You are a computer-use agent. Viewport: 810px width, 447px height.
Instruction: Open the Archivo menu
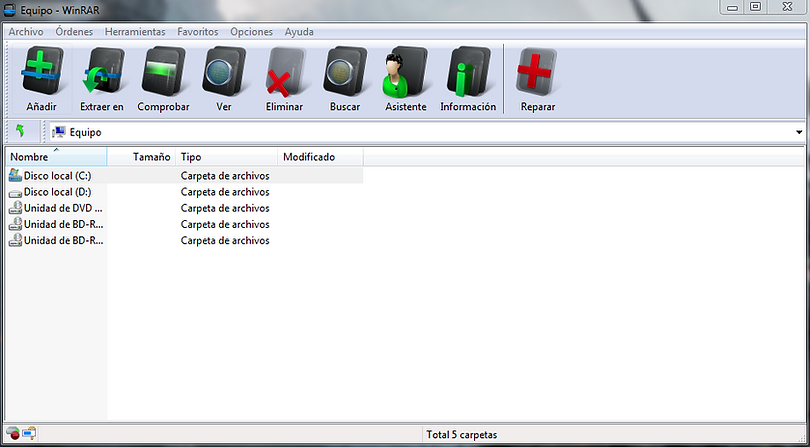(26, 32)
